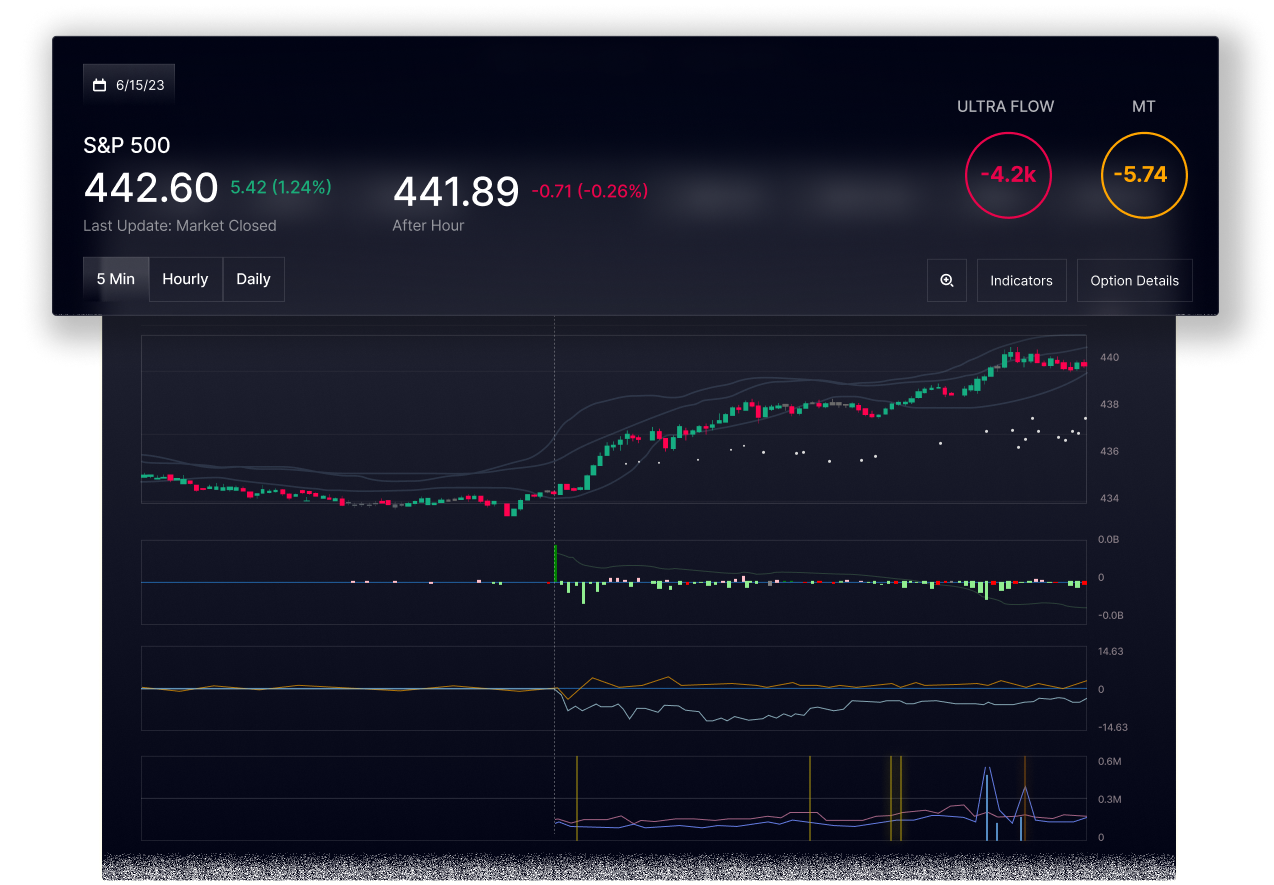Viewport: 1274px width, 885px height.
Task: Click the after-hours price 441.89
Action: point(456,190)
